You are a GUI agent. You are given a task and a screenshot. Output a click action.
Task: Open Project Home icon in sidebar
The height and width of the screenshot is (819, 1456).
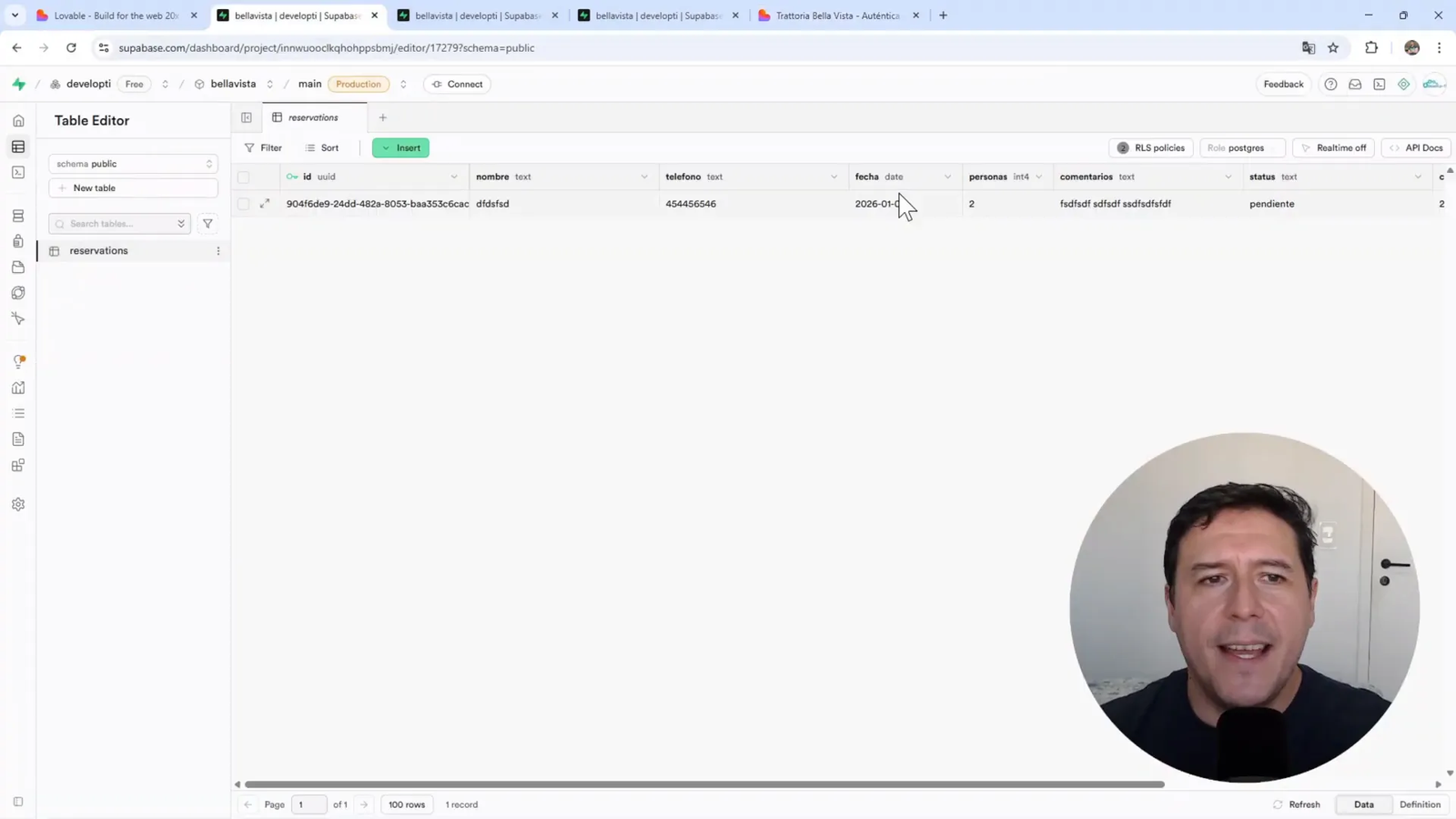(18, 121)
